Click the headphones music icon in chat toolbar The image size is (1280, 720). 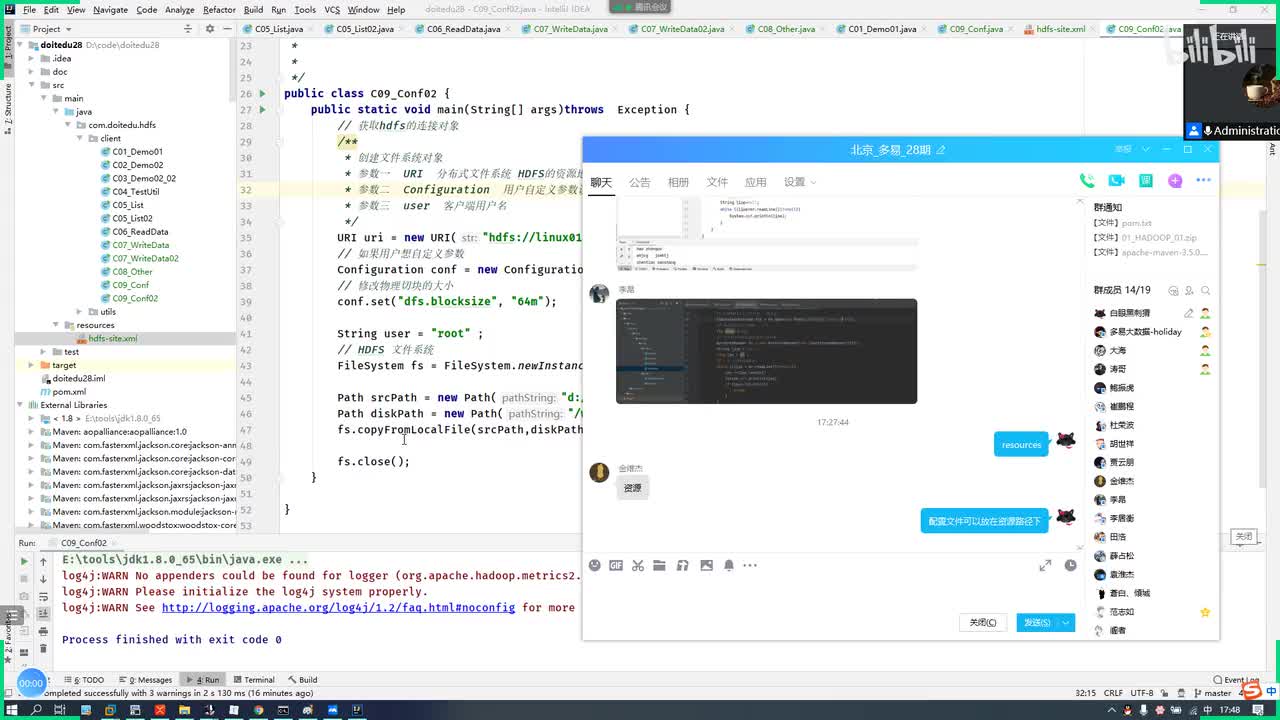683,566
